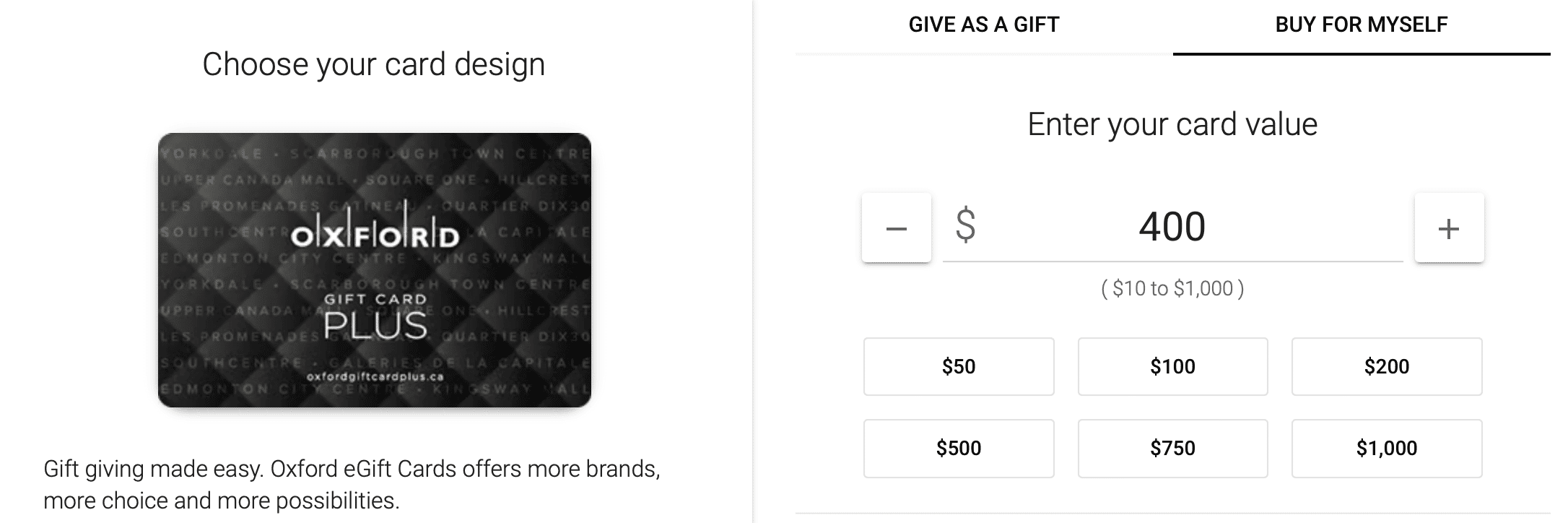
Task: Choose the $750 value option
Action: [x=1172, y=449]
